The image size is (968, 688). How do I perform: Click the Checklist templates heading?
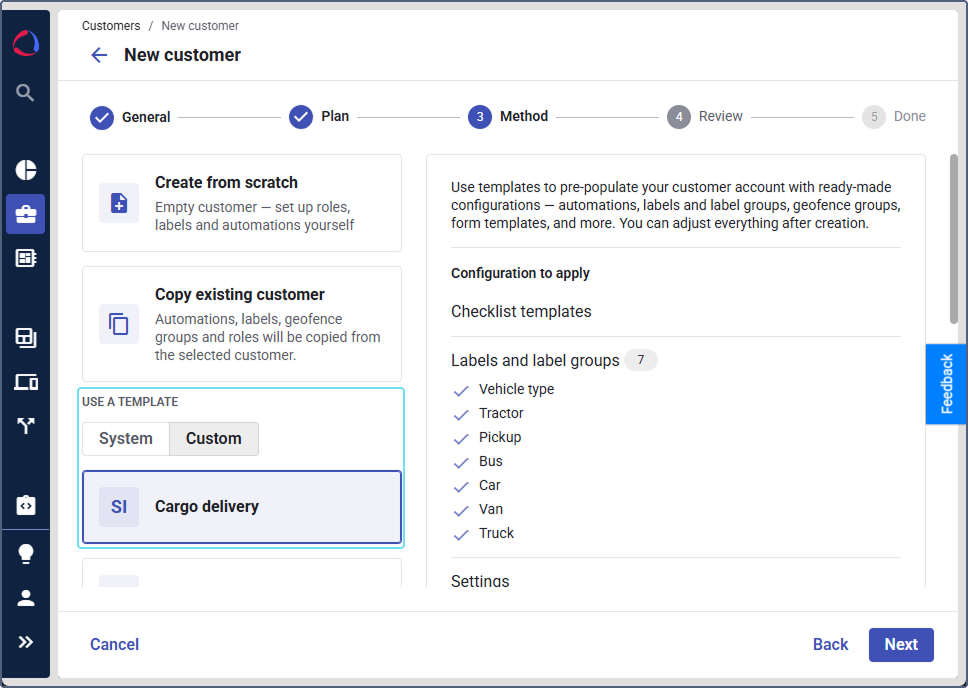click(521, 311)
